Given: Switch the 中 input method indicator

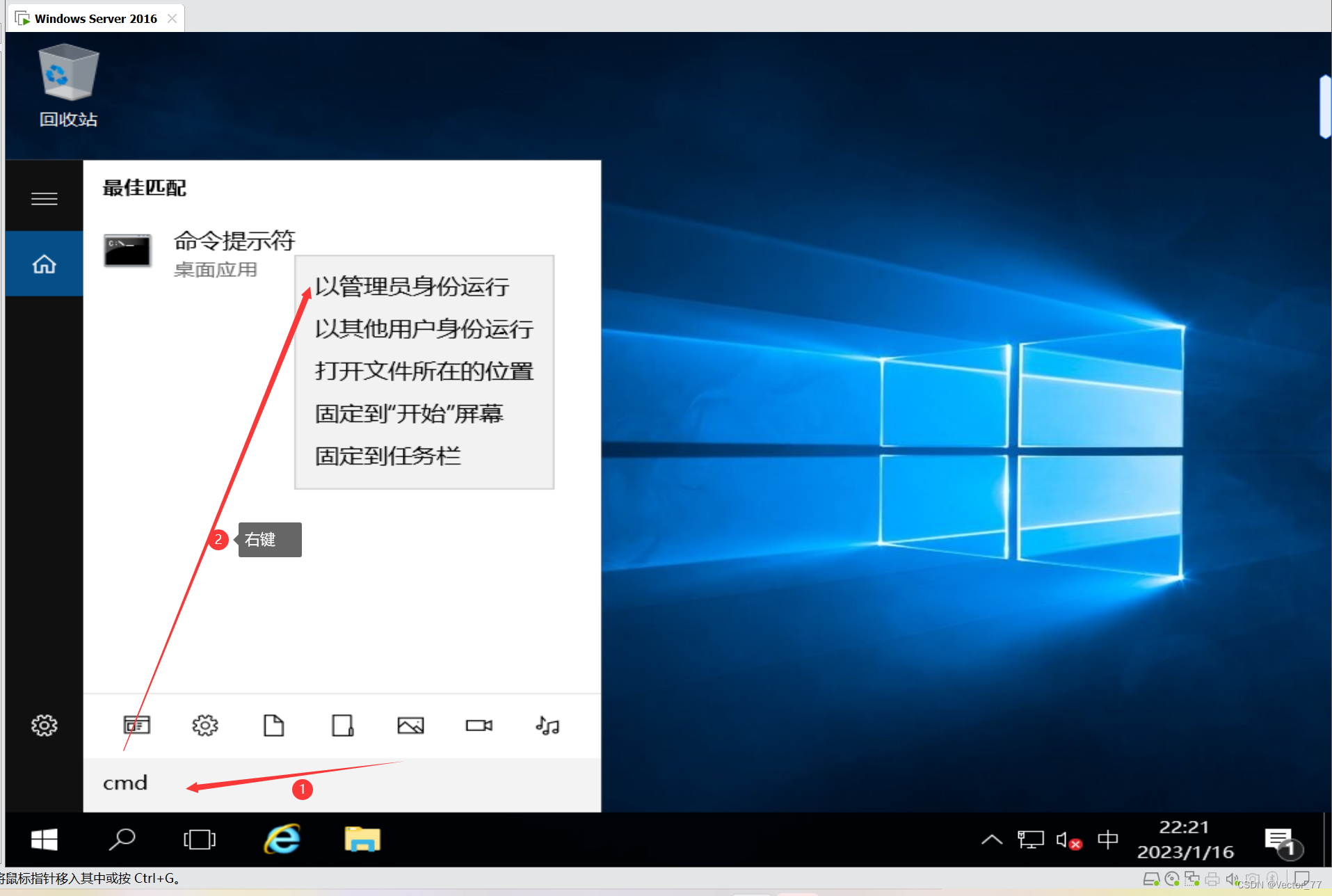Looking at the screenshot, I should coord(1107,840).
